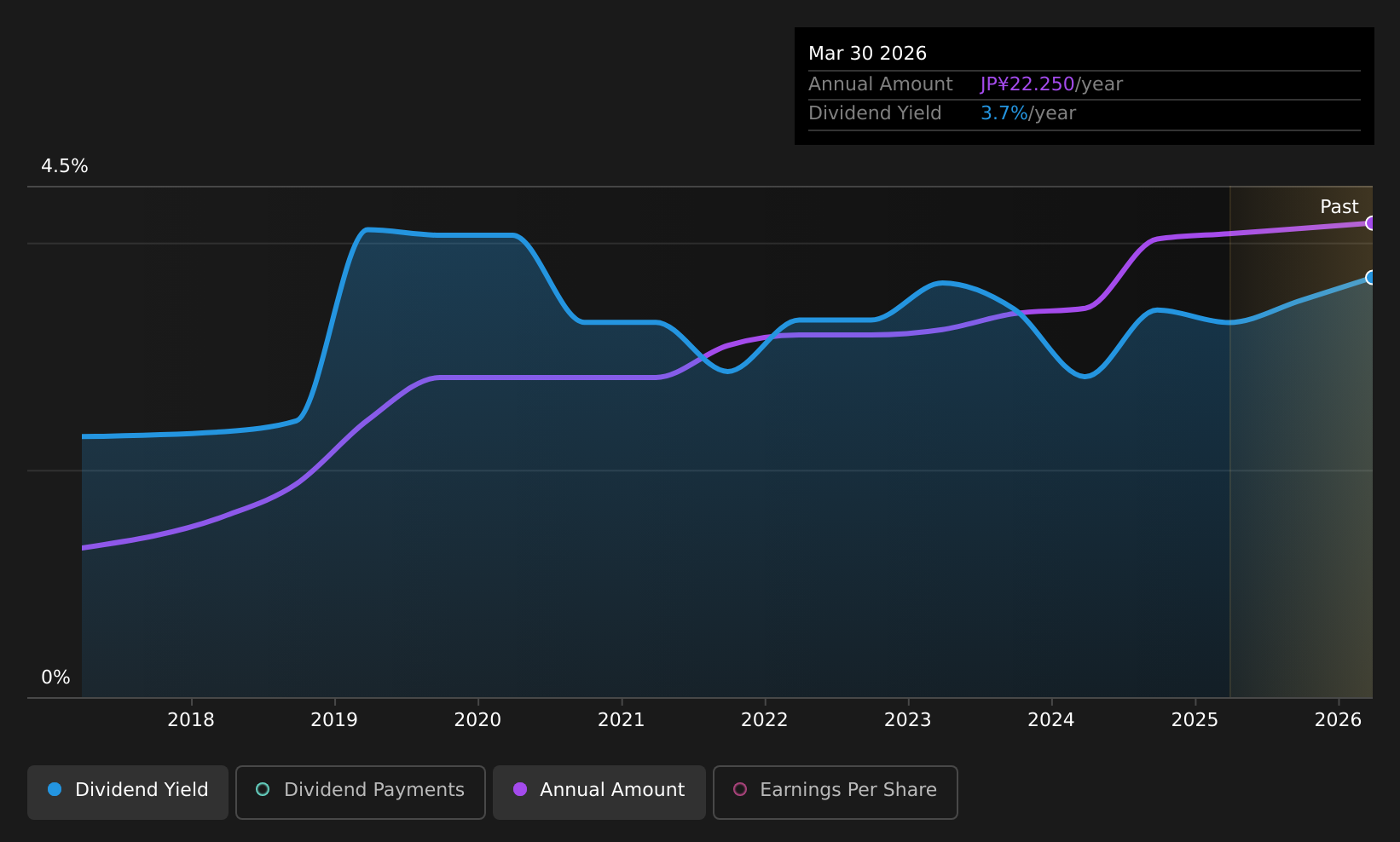Click the tooltip's Dividend Yield label
The height and width of the screenshot is (842, 1400).
pyautogui.click(x=875, y=113)
